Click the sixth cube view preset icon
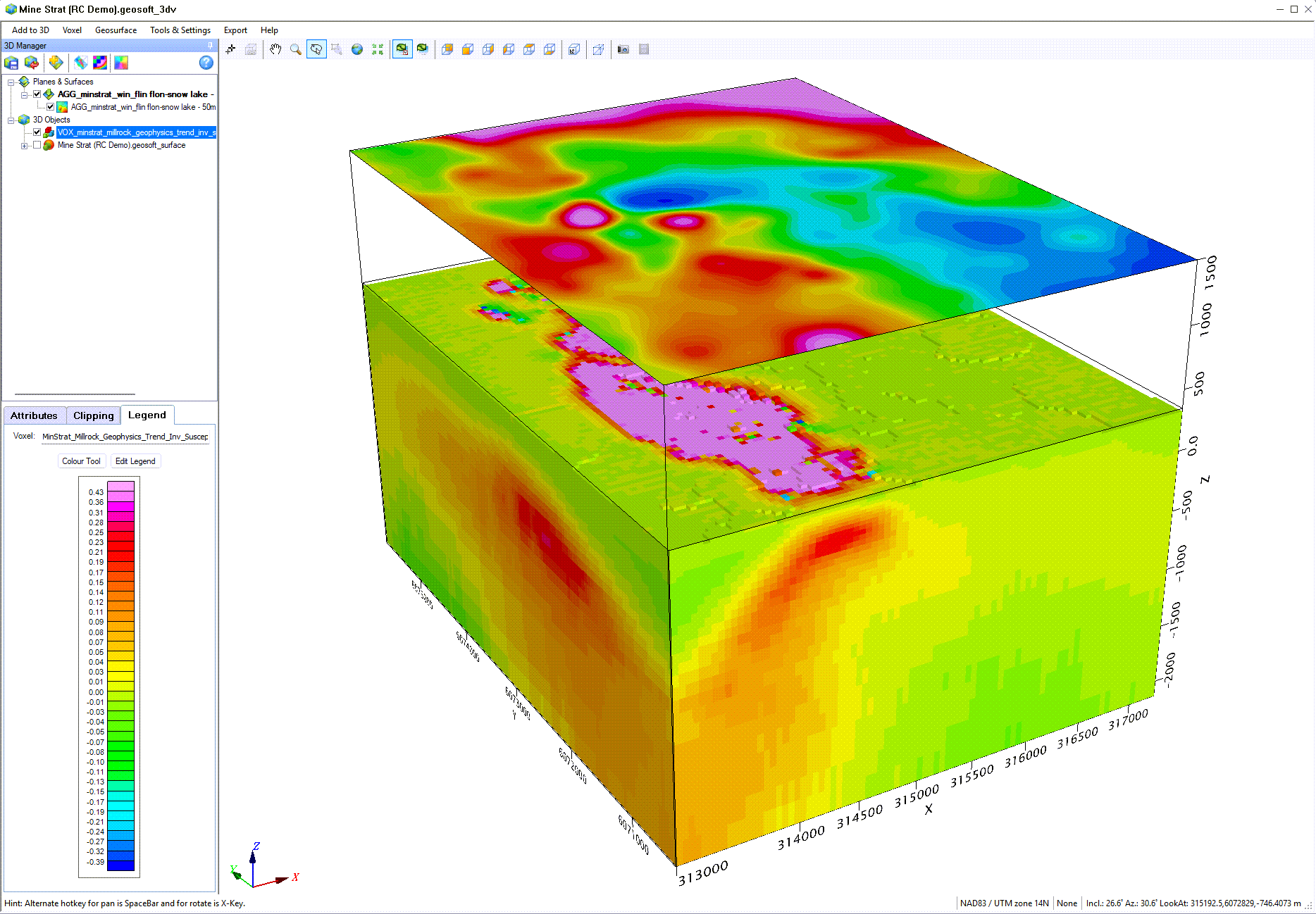The image size is (1316, 914). click(549, 49)
